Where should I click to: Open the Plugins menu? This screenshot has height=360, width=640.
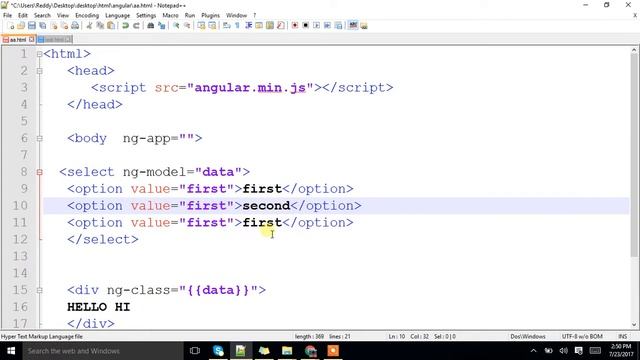pyautogui.click(x=210, y=15)
